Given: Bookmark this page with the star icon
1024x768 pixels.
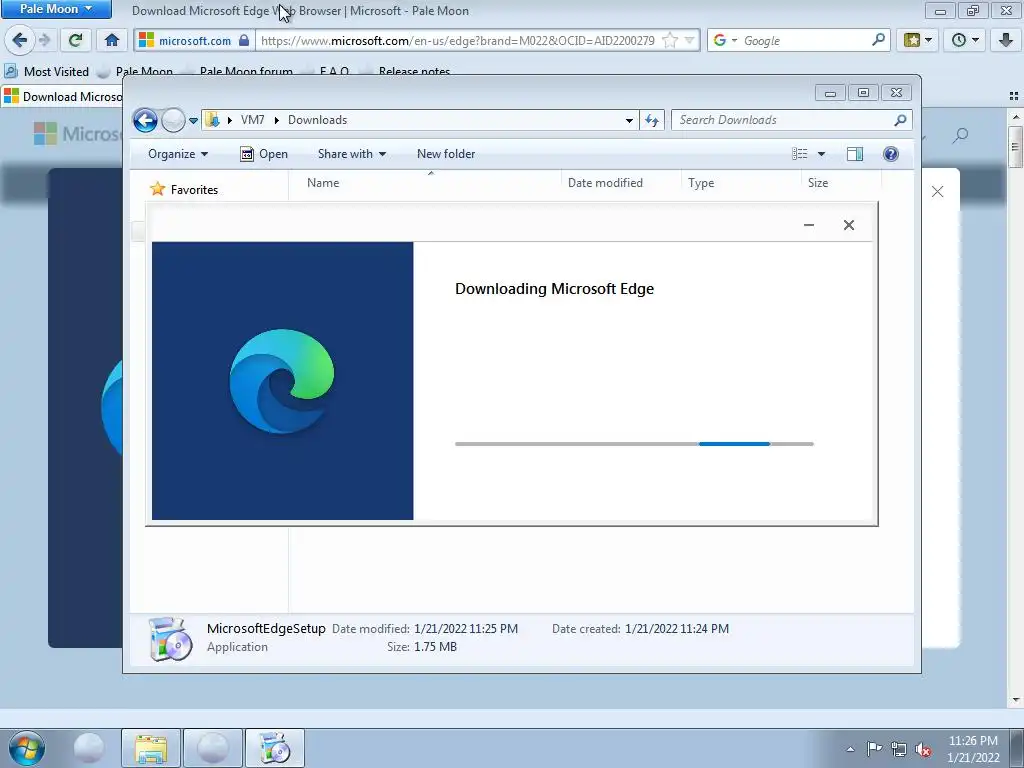Looking at the screenshot, I should (669, 40).
